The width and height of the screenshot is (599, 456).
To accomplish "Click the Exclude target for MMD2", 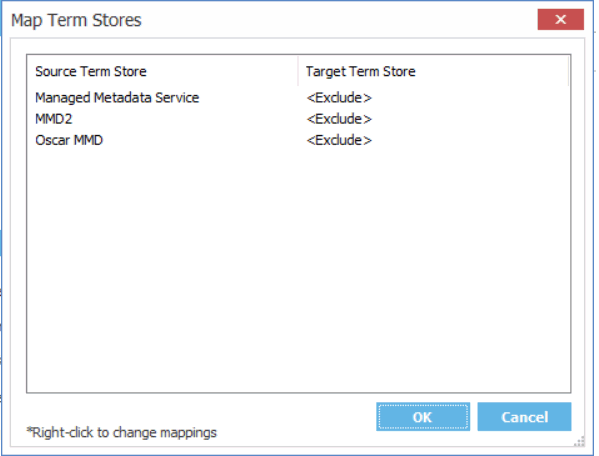I will pyautogui.click(x=339, y=119).
